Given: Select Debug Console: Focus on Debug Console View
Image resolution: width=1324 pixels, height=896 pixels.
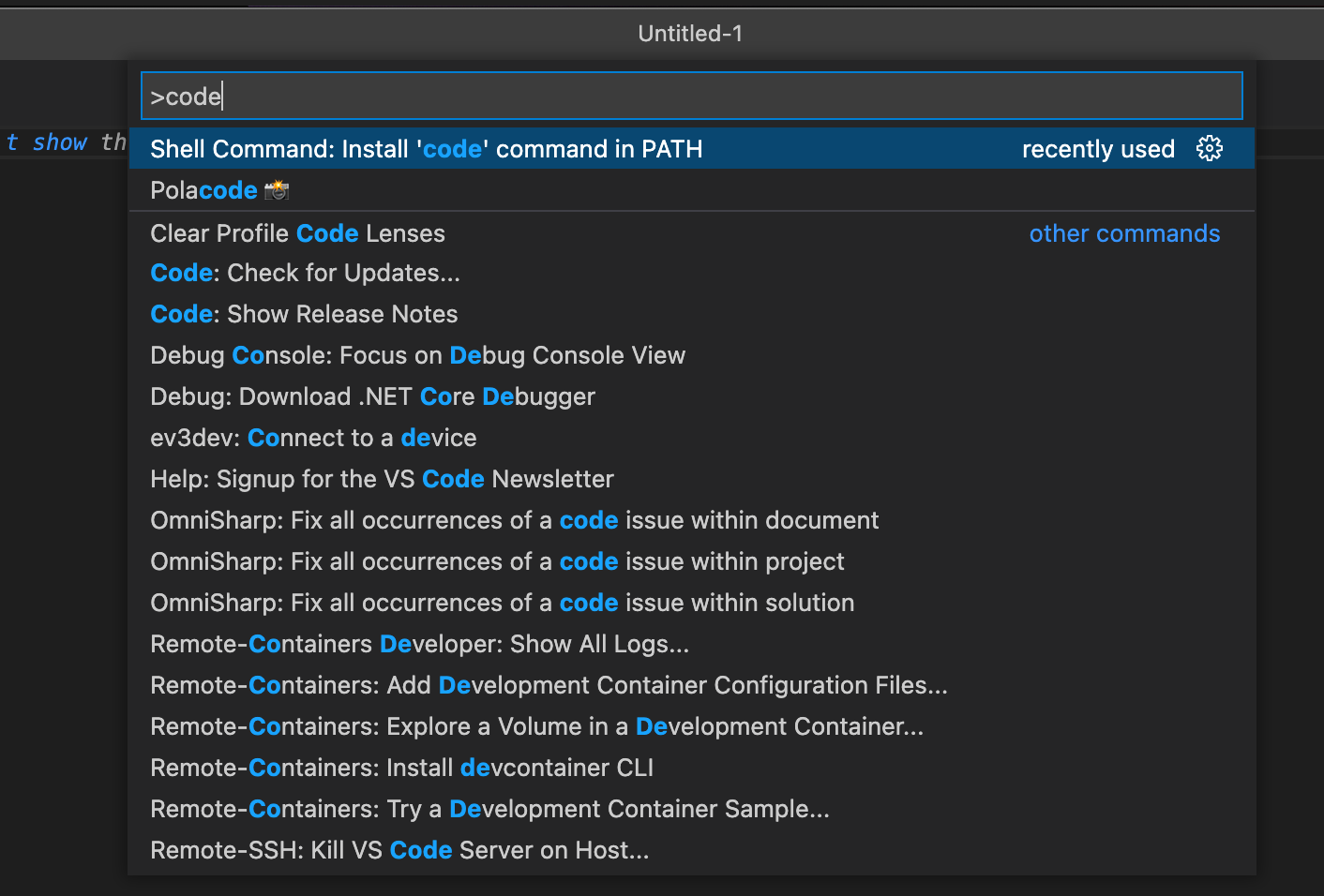Looking at the screenshot, I should pyautogui.click(x=692, y=355).
